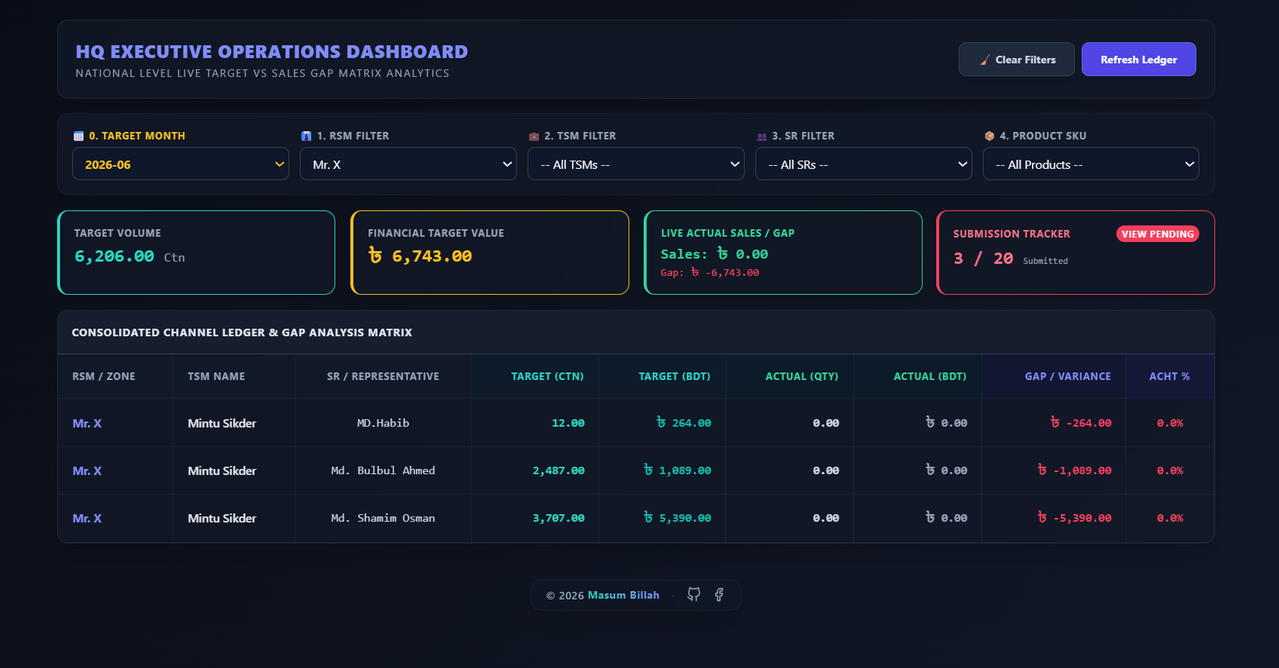Click the ৳ -5,390.00 gap value

[1074, 518]
